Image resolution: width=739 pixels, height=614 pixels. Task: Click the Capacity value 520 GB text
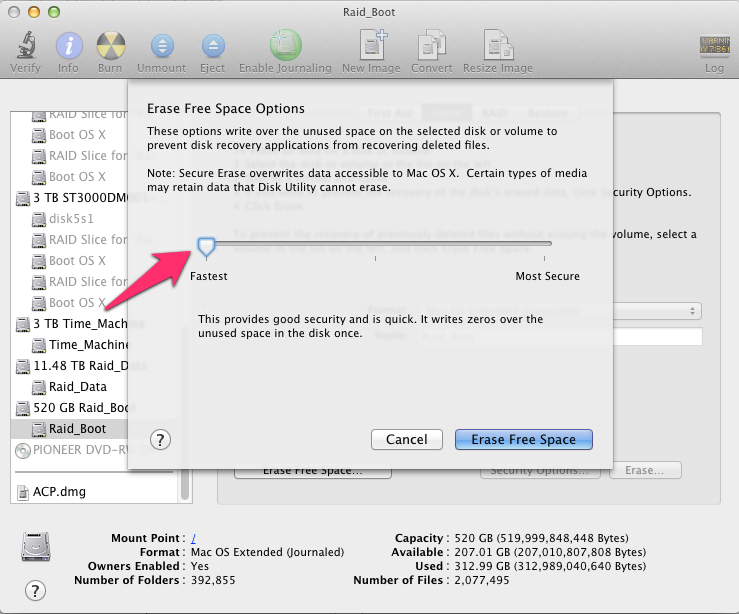click(542, 538)
